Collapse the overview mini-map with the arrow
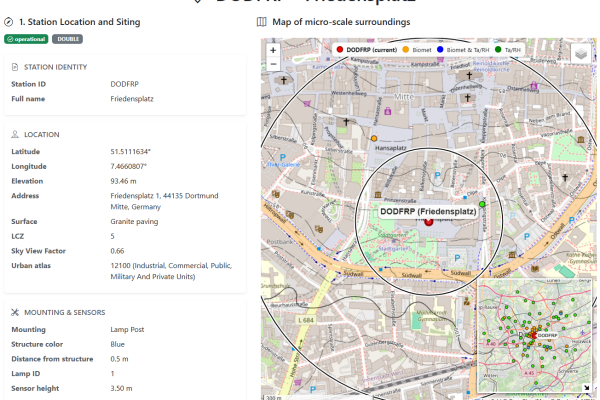The width and height of the screenshot is (600, 400). [586, 389]
